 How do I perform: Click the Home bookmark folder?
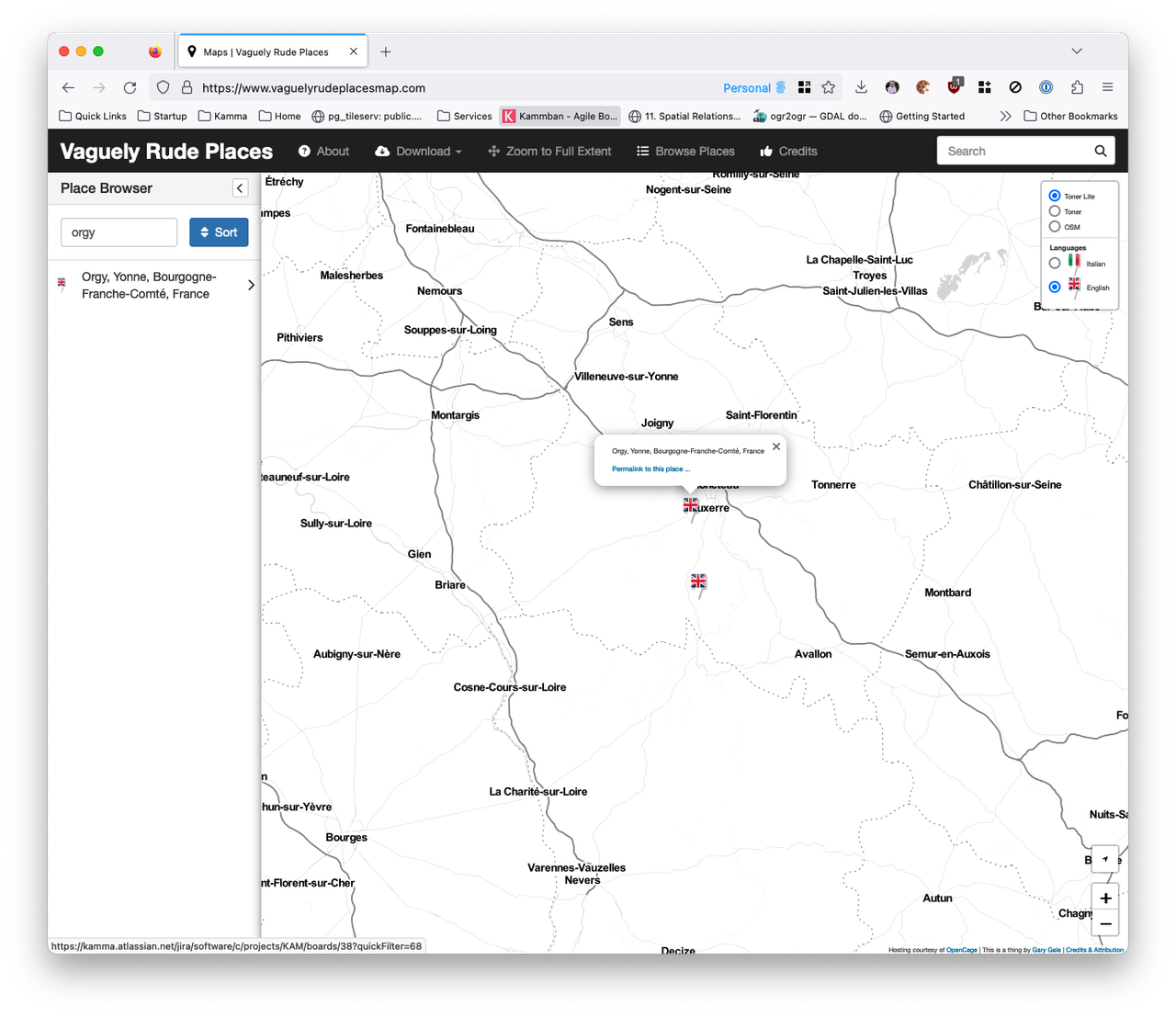pos(279,116)
